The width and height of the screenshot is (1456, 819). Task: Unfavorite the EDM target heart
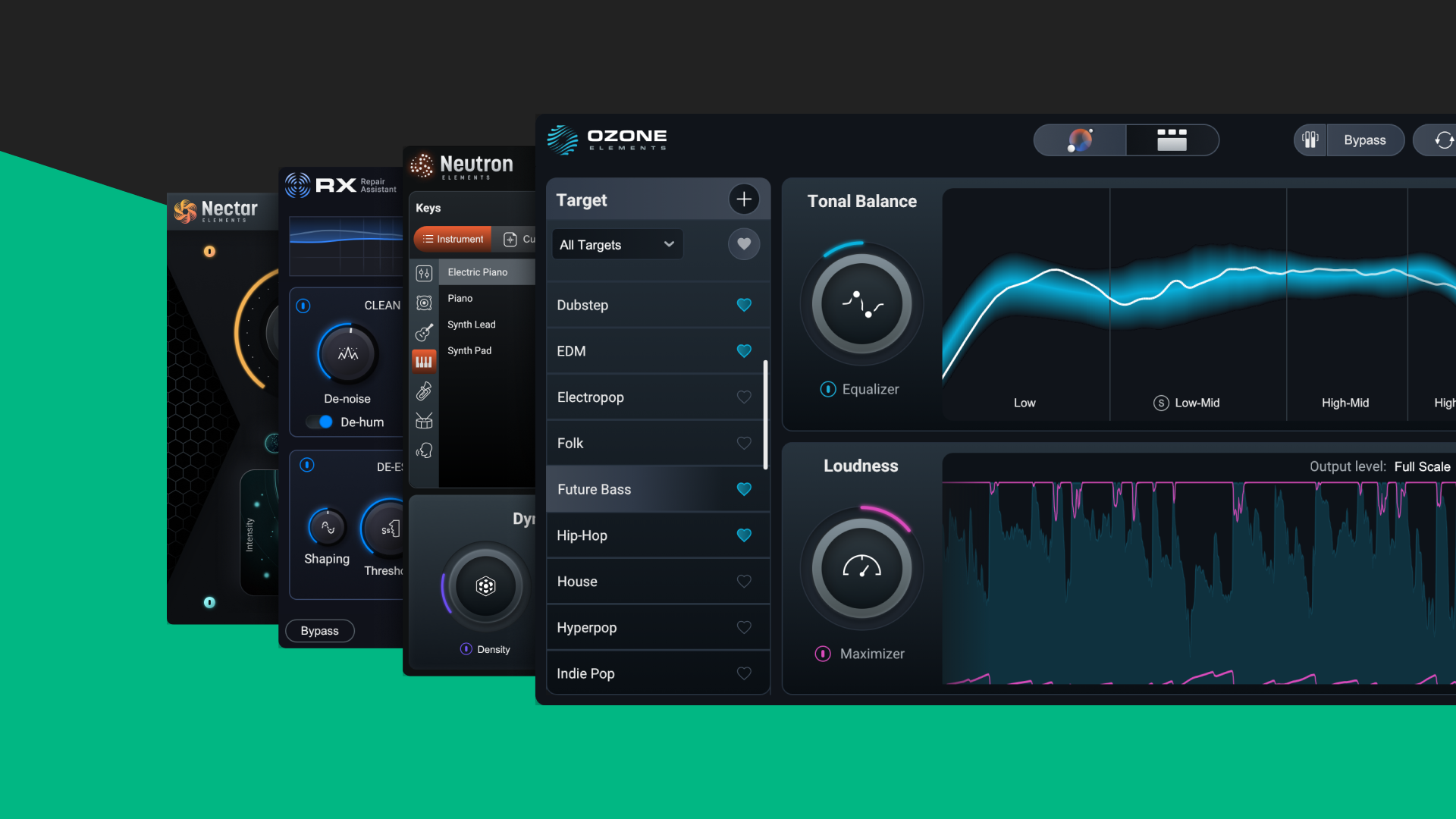tap(744, 351)
